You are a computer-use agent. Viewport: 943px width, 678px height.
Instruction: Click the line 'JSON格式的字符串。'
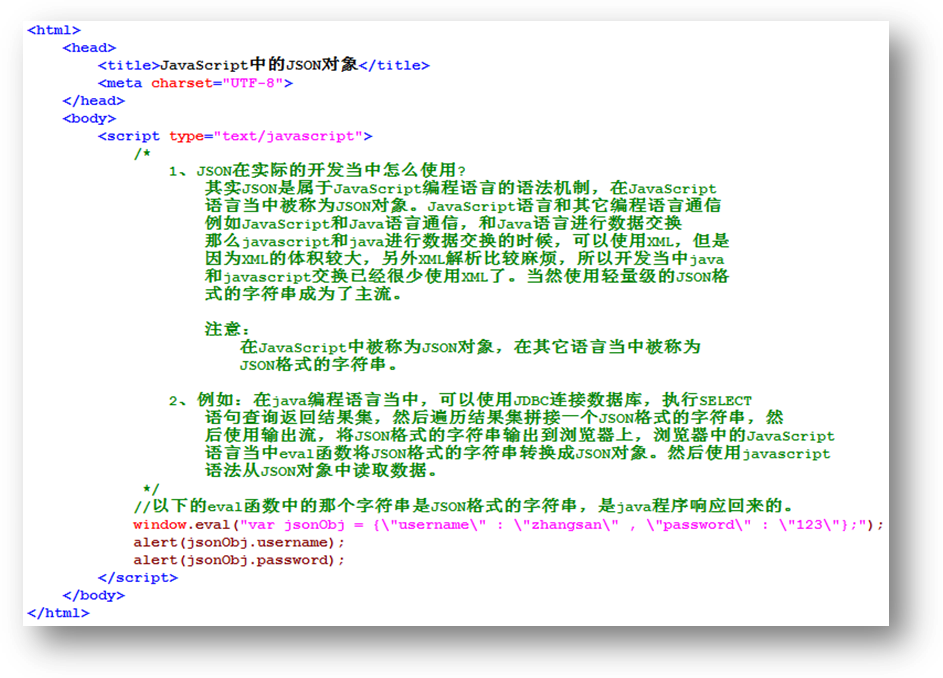[319, 364]
